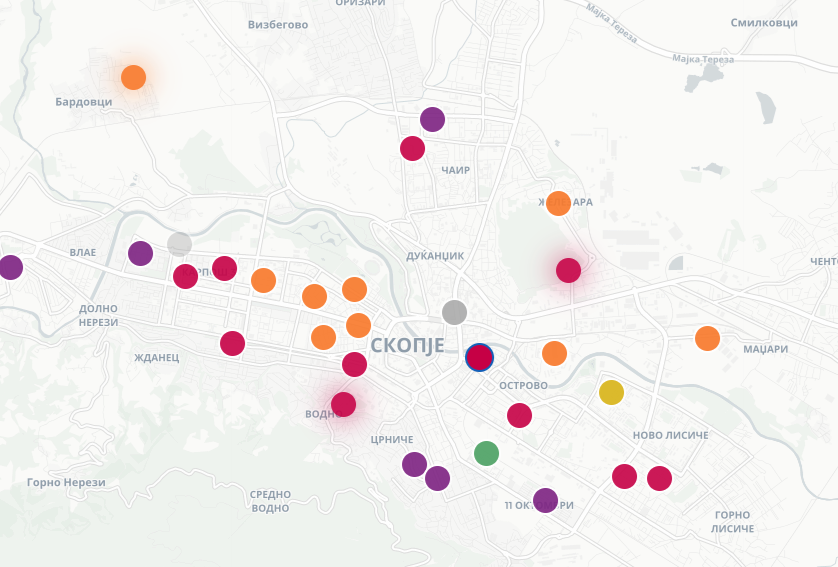The image size is (838, 567).
Task: Open the gray marker below Дуканџик
Action: (x=454, y=312)
